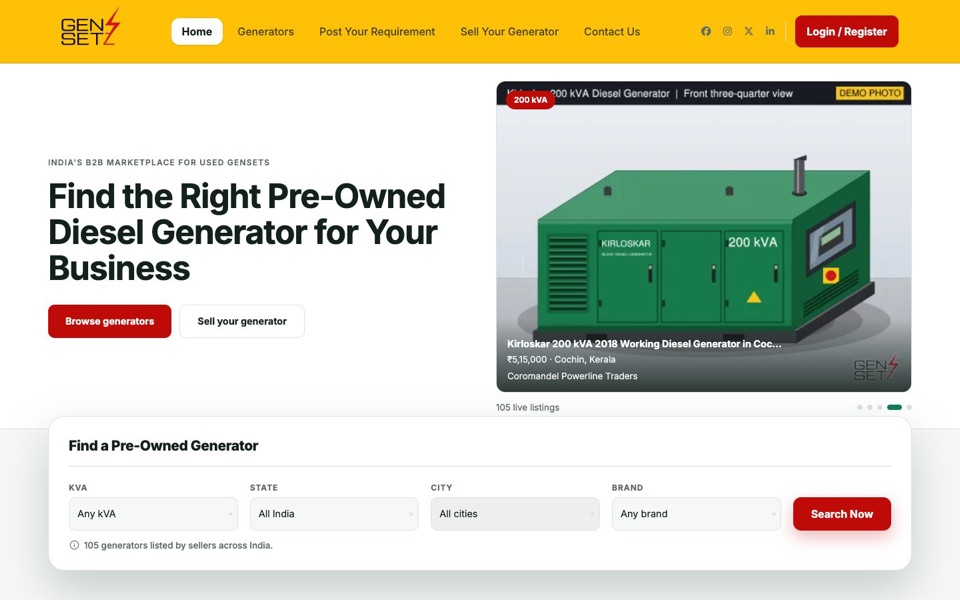Screen dimensions: 960x600
Task: Click the Find a Pre-Owned Generator heading
Action: click(x=163, y=446)
